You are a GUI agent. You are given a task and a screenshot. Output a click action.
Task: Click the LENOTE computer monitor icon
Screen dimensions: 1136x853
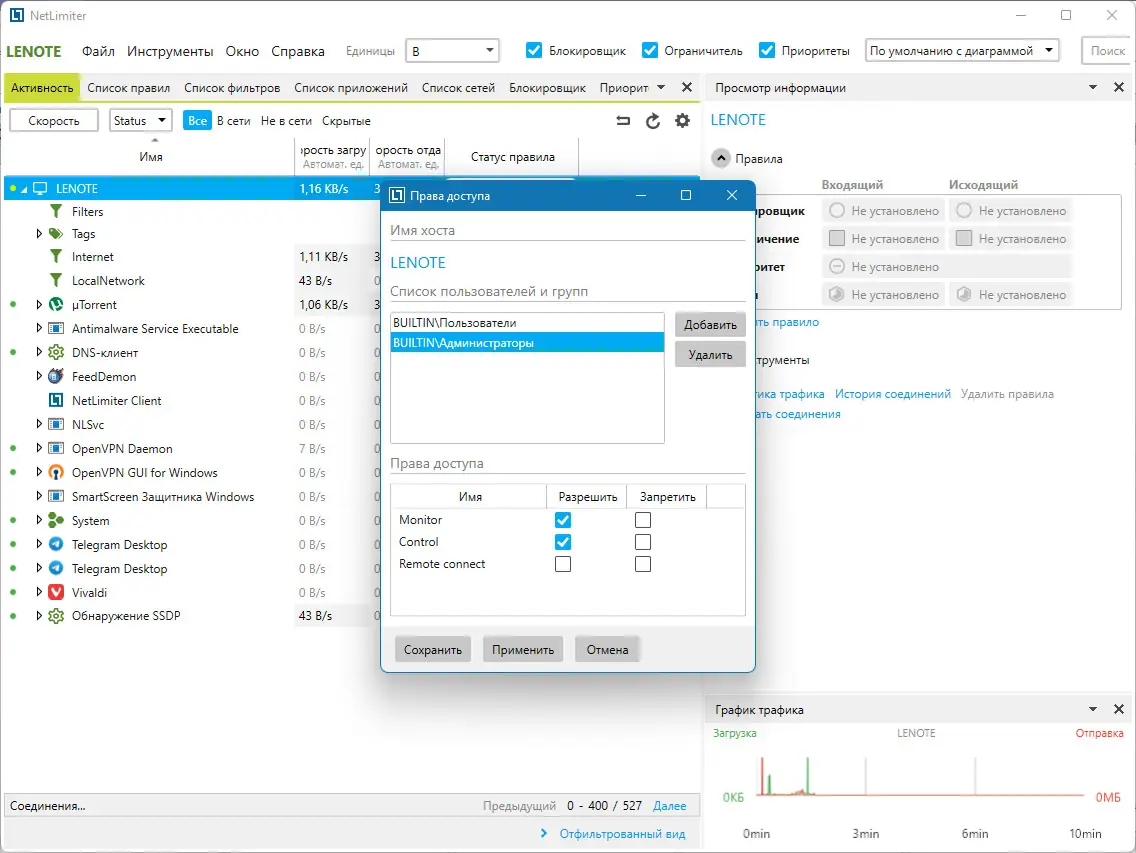[x=41, y=188]
